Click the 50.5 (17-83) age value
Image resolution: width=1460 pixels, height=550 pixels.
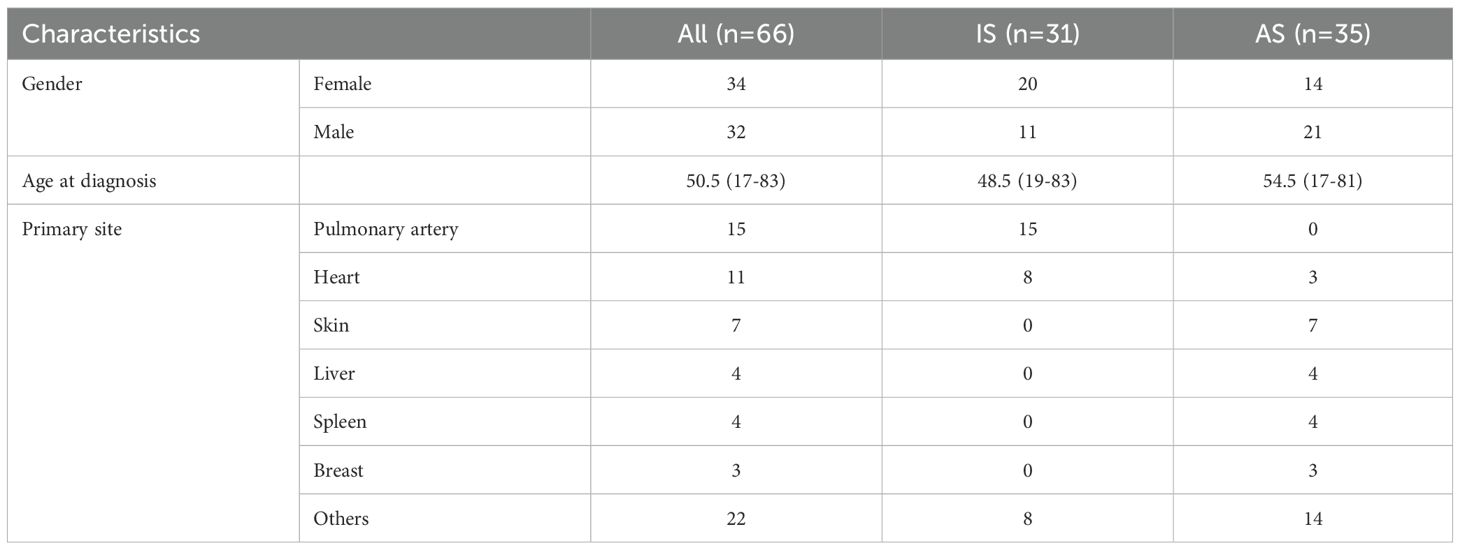click(x=735, y=181)
